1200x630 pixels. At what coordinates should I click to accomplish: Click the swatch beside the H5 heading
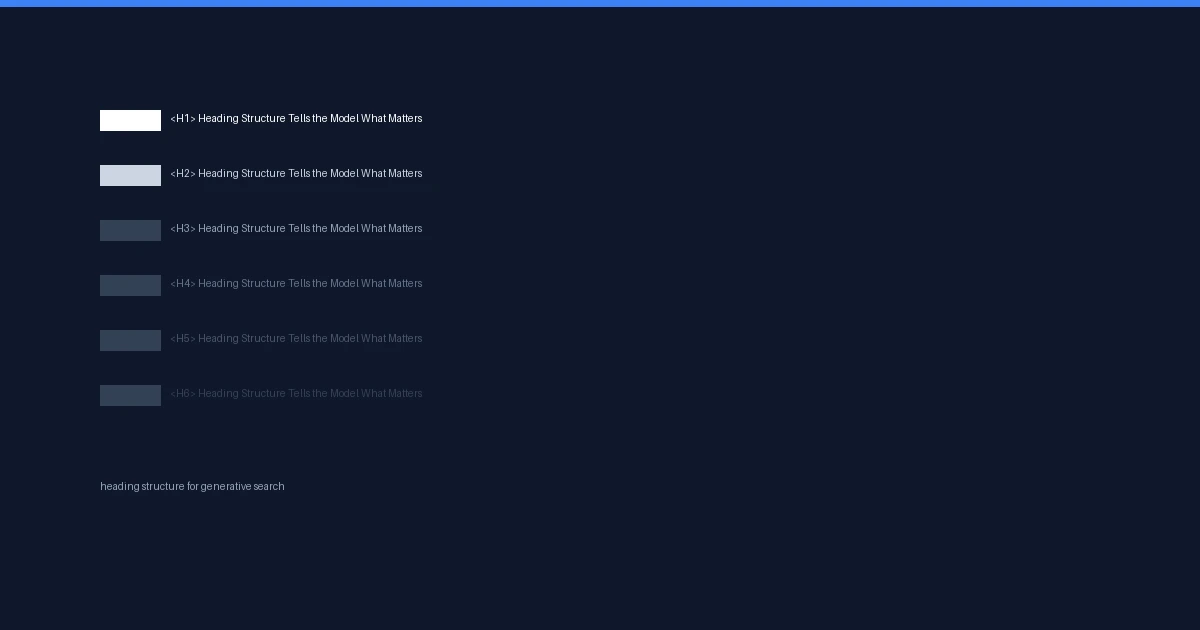pyautogui.click(x=130, y=340)
